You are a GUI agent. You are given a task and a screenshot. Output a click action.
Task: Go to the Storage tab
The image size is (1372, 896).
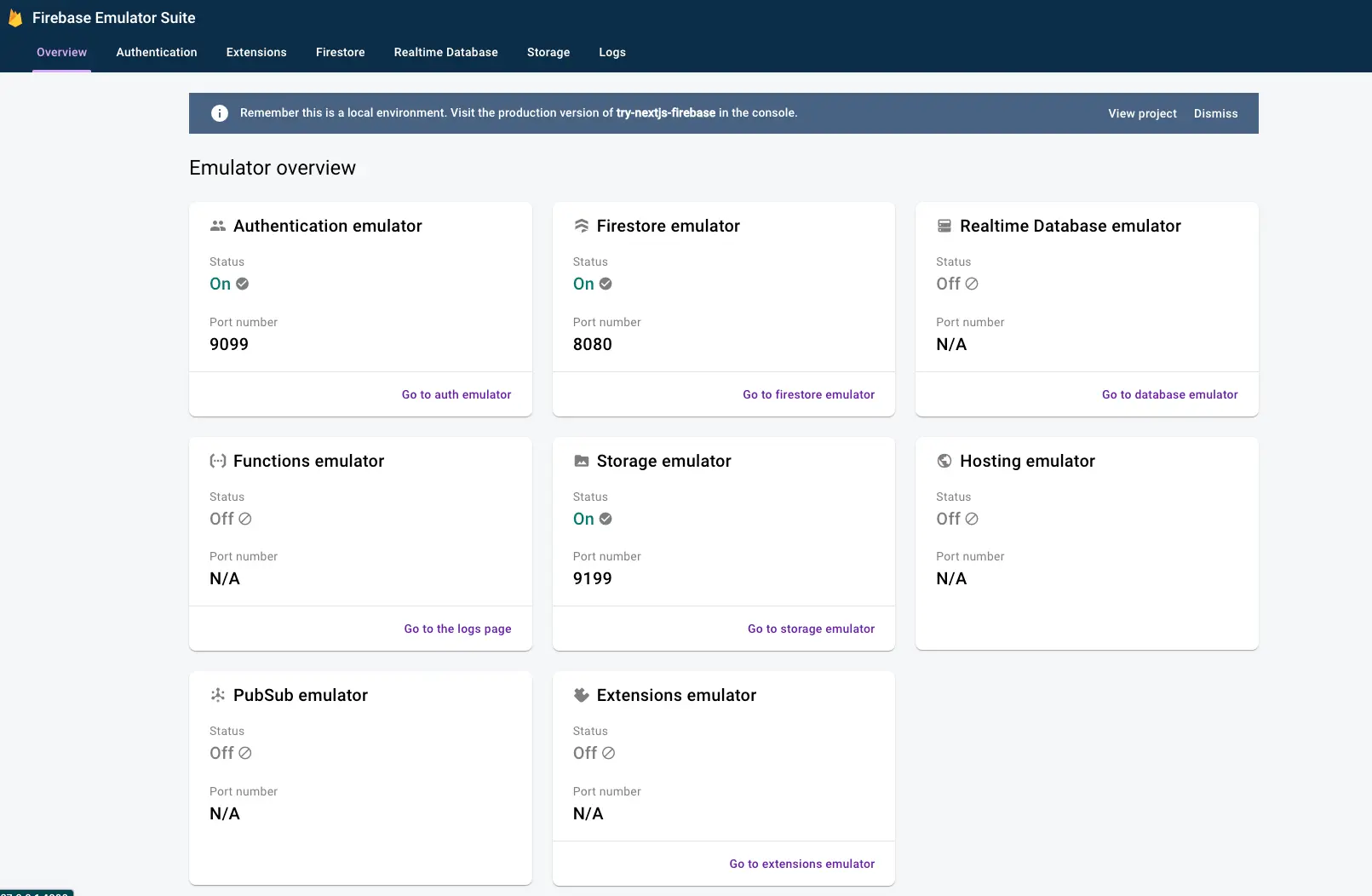pos(548,52)
